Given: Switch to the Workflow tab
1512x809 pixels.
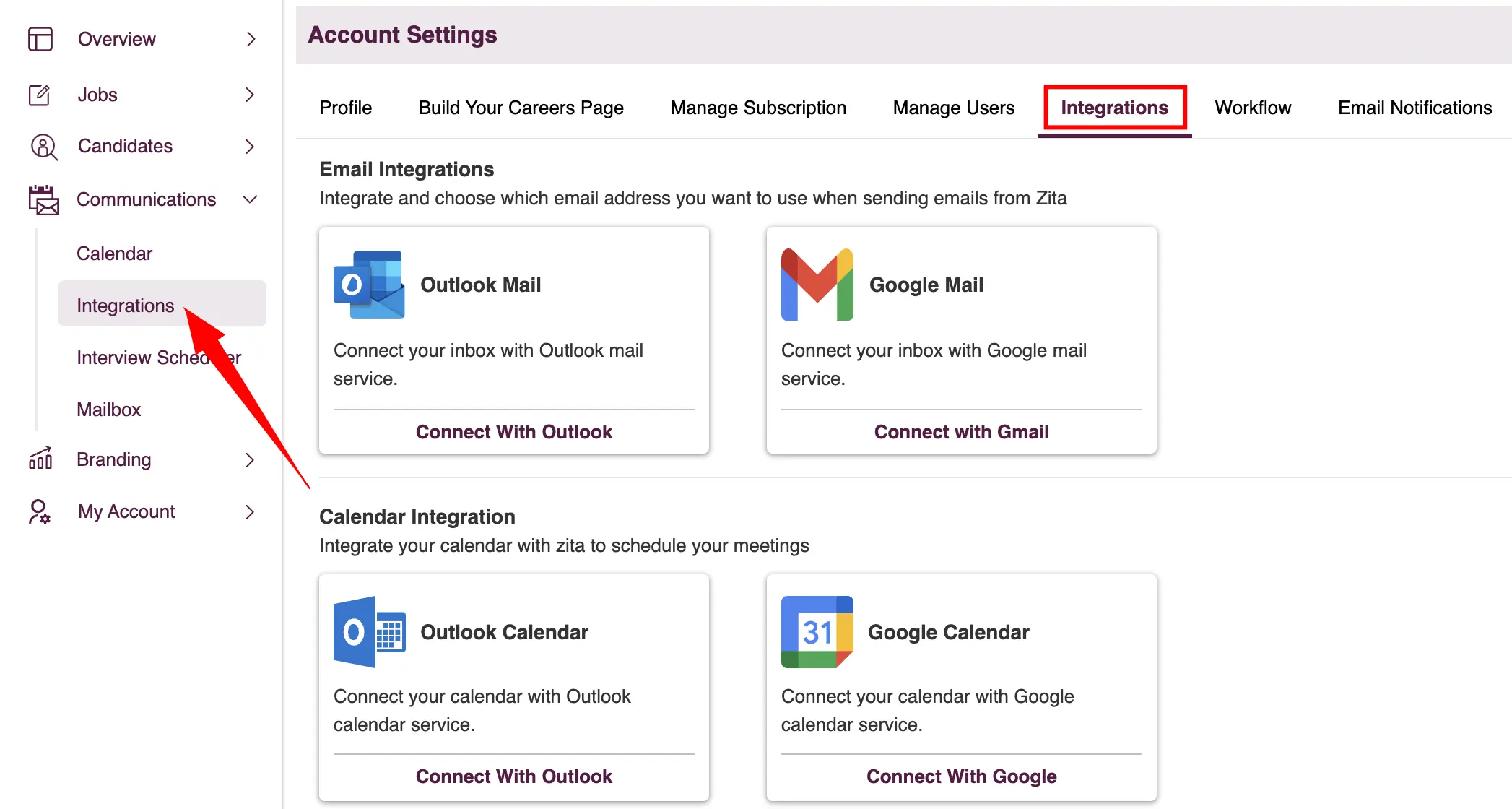Looking at the screenshot, I should pyautogui.click(x=1253, y=108).
